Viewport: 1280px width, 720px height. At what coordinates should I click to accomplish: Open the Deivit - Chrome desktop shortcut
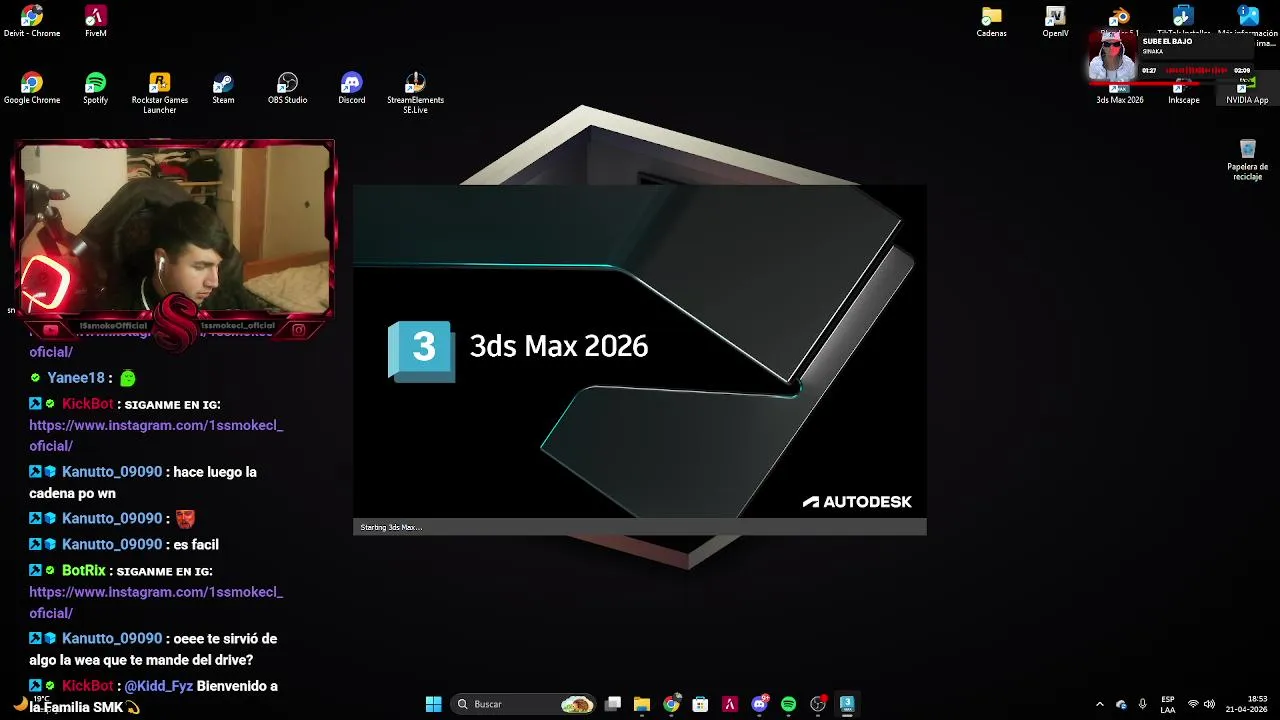[32, 21]
